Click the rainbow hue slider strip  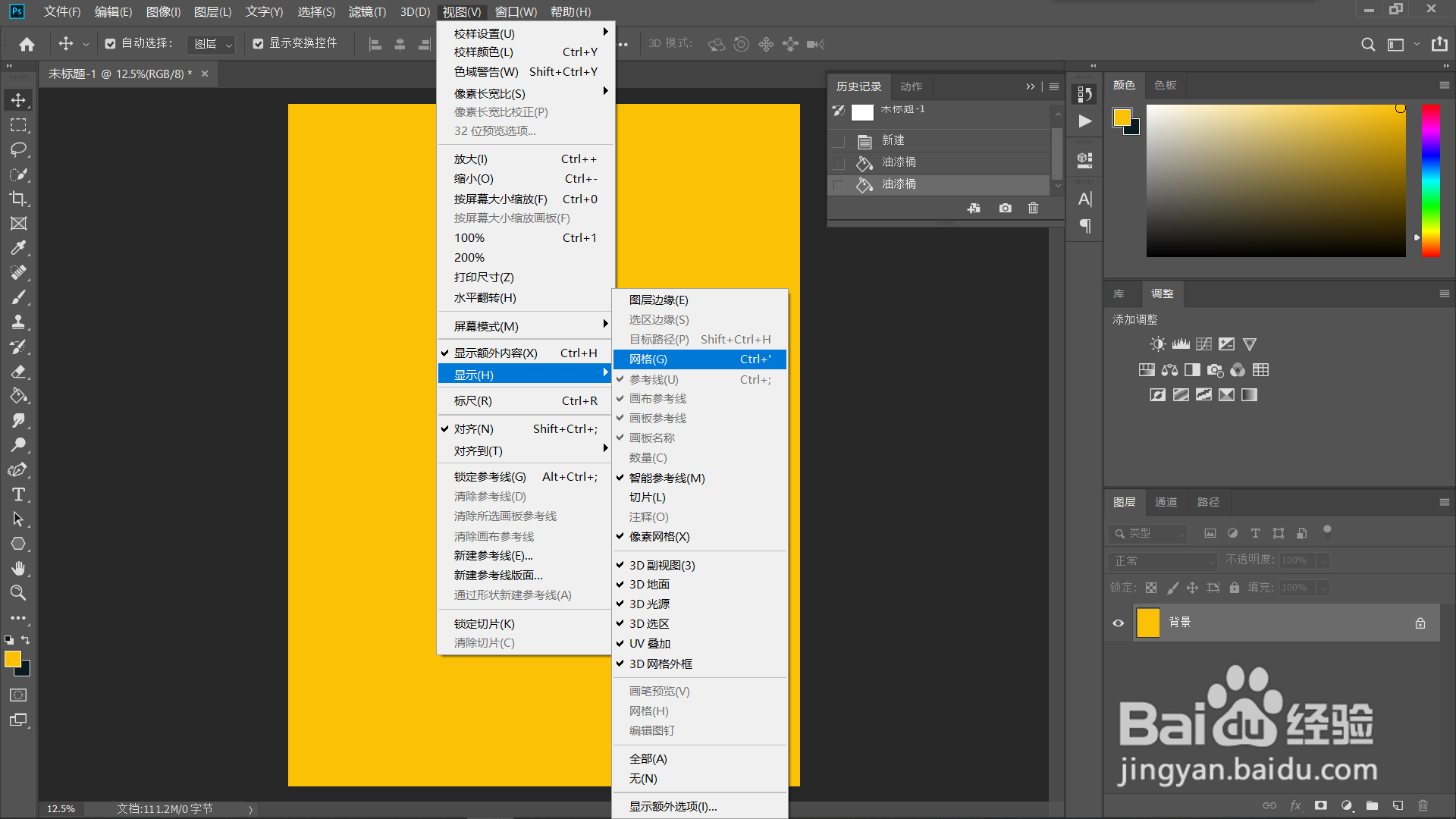click(x=1430, y=180)
